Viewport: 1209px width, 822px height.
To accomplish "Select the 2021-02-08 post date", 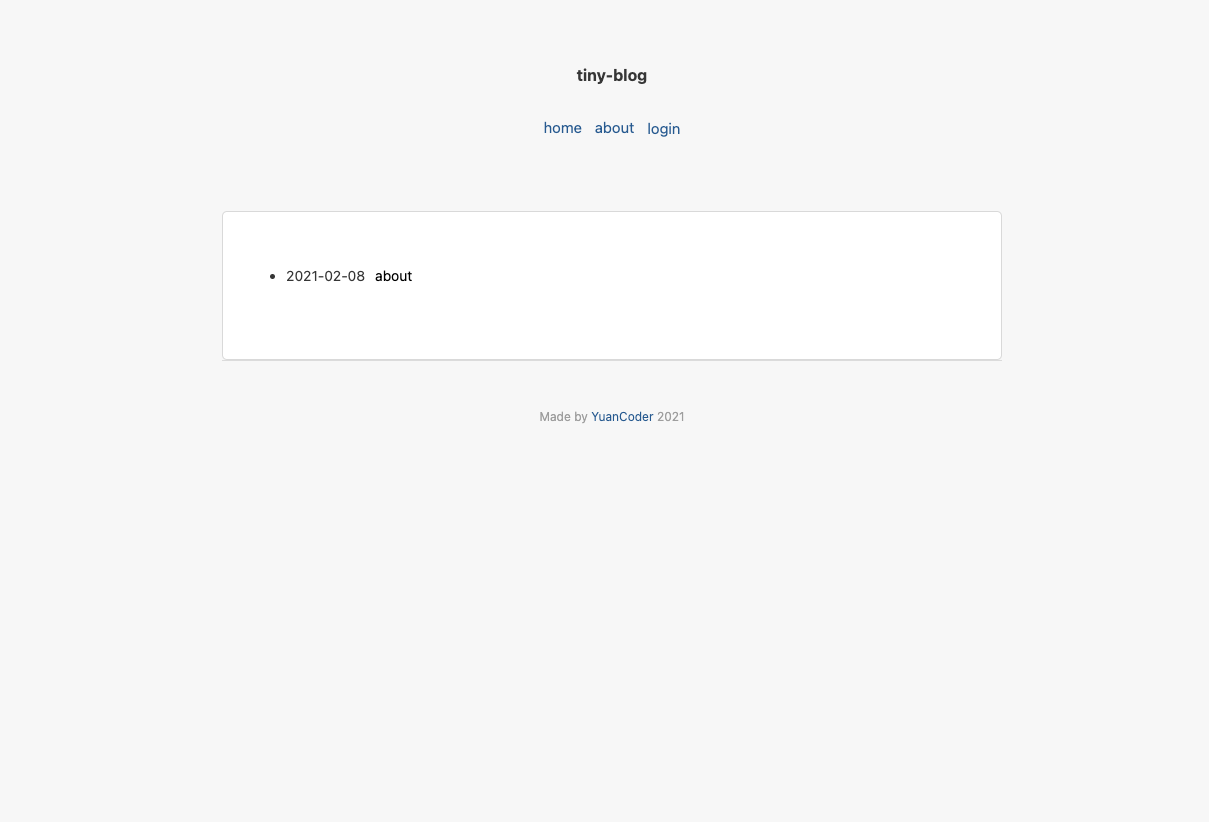I will click(325, 276).
